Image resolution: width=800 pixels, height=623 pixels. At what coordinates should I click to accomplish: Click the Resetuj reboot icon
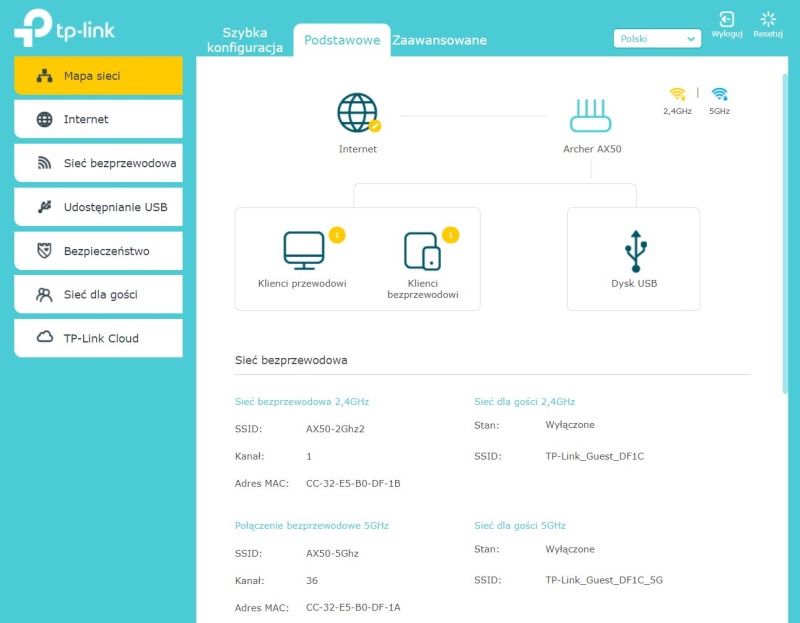768,19
